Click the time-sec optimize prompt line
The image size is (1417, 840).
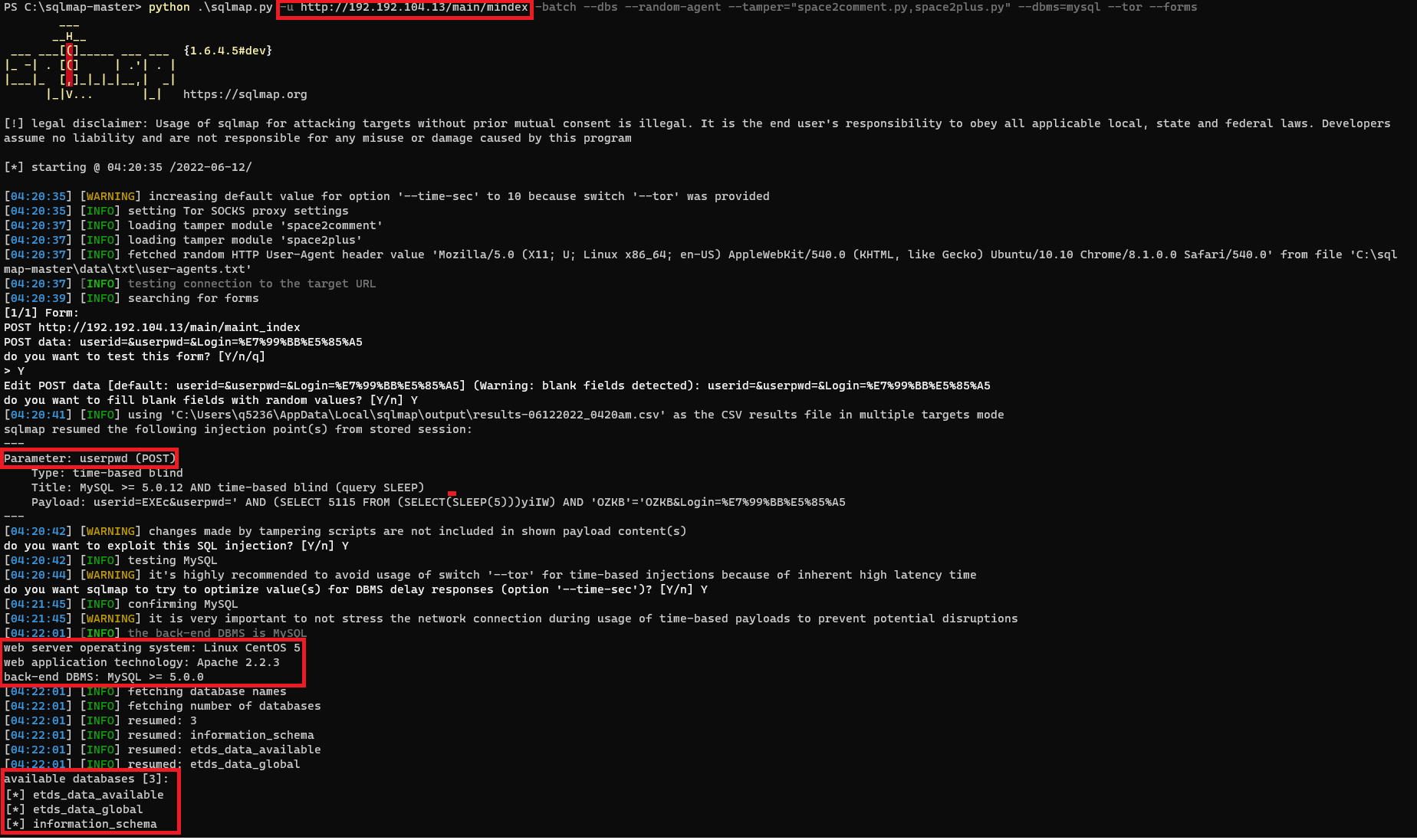(356, 589)
